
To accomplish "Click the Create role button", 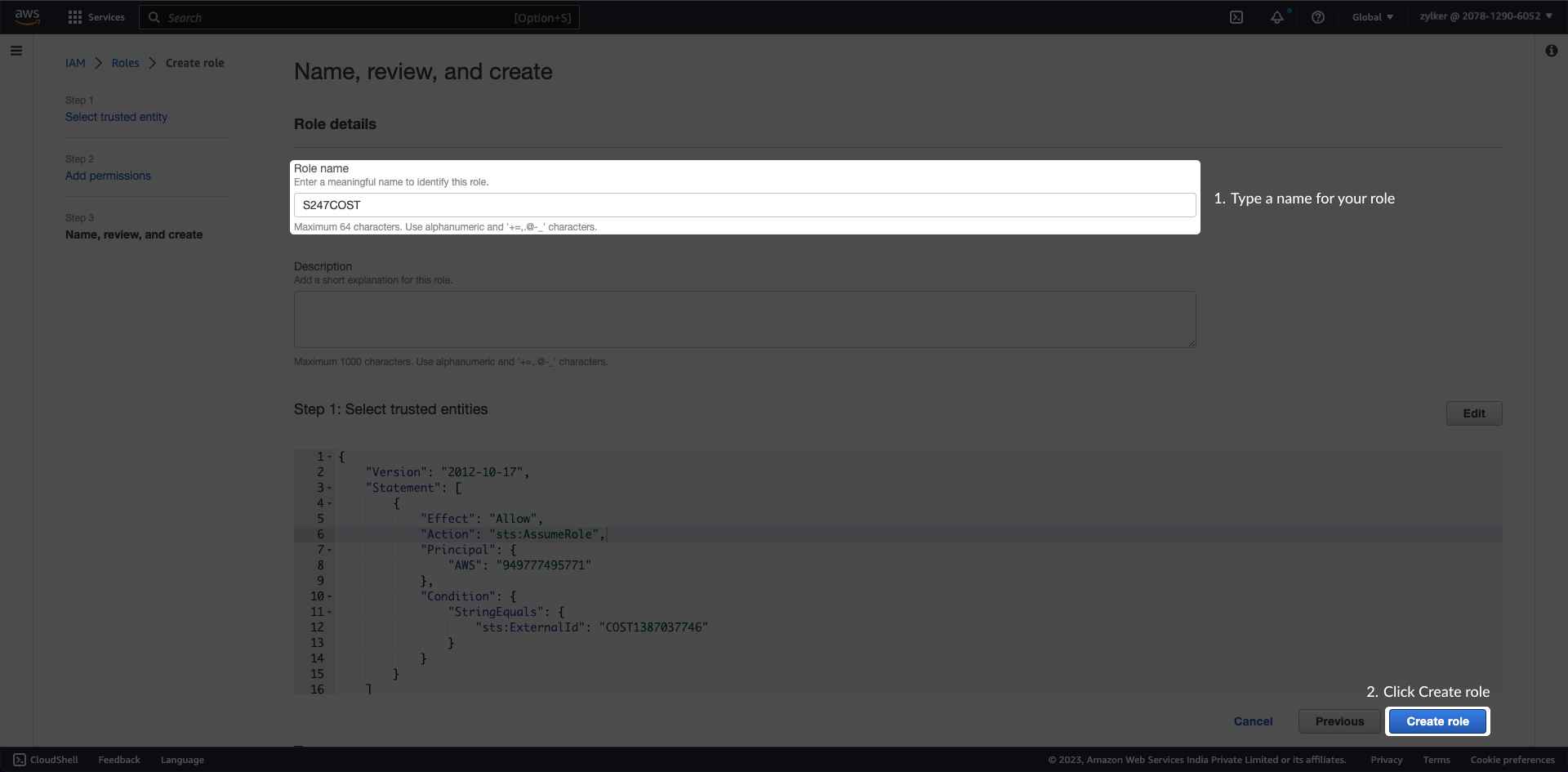I will (1437, 721).
